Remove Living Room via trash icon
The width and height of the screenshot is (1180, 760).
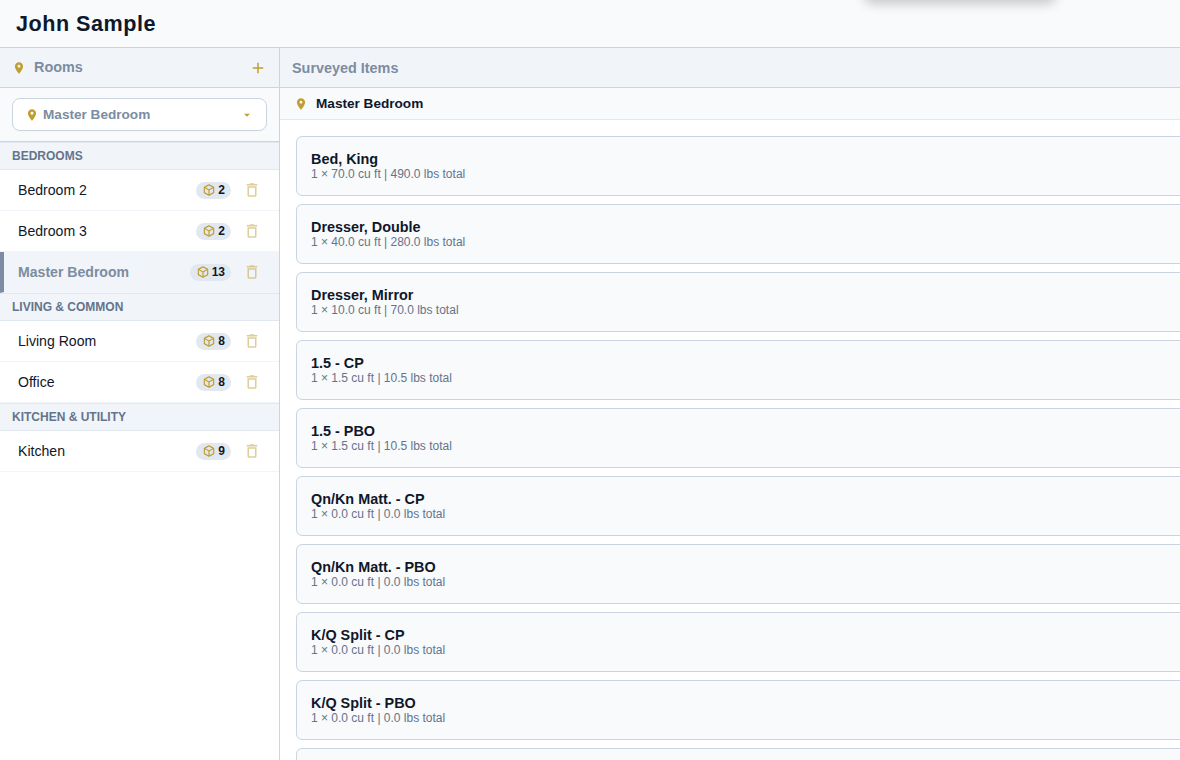click(x=252, y=342)
